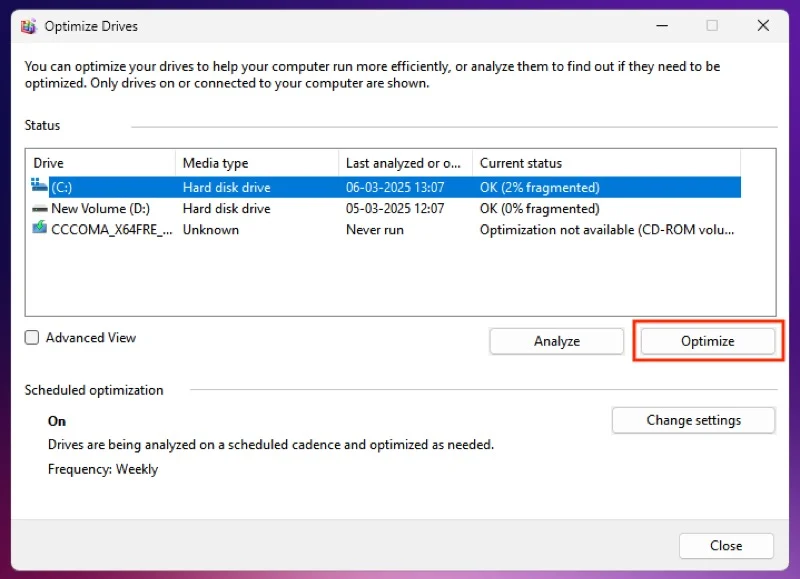Sort by the Drive column header

[x=100, y=163]
